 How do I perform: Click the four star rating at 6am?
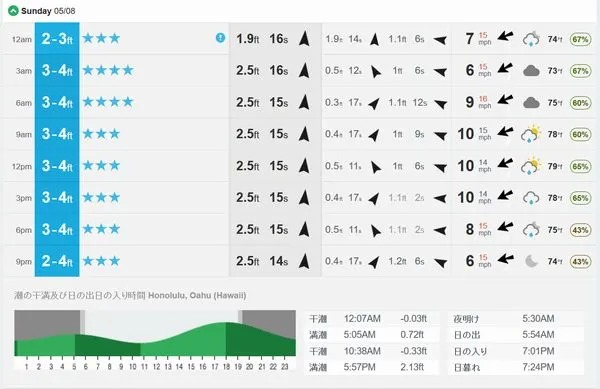(x=108, y=102)
